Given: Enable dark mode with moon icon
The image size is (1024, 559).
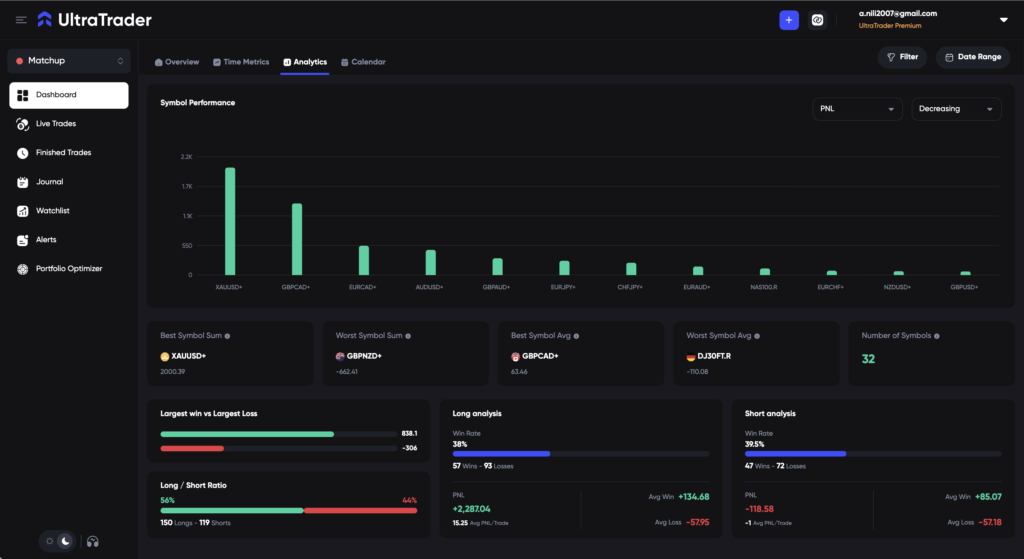Looking at the screenshot, I should pos(65,541).
